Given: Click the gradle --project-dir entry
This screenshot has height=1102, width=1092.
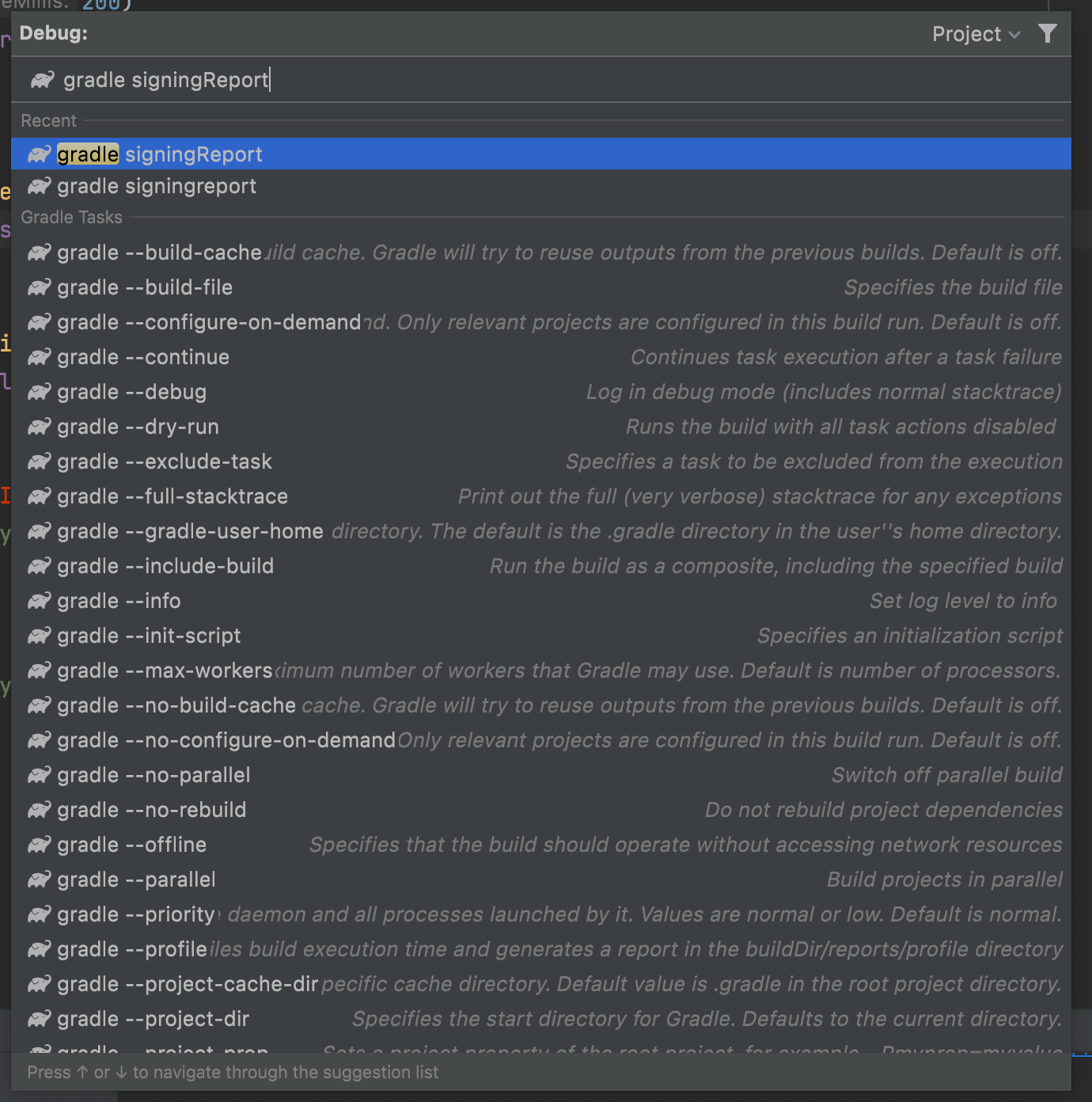Looking at the screenshot, I should (541, 1019).
